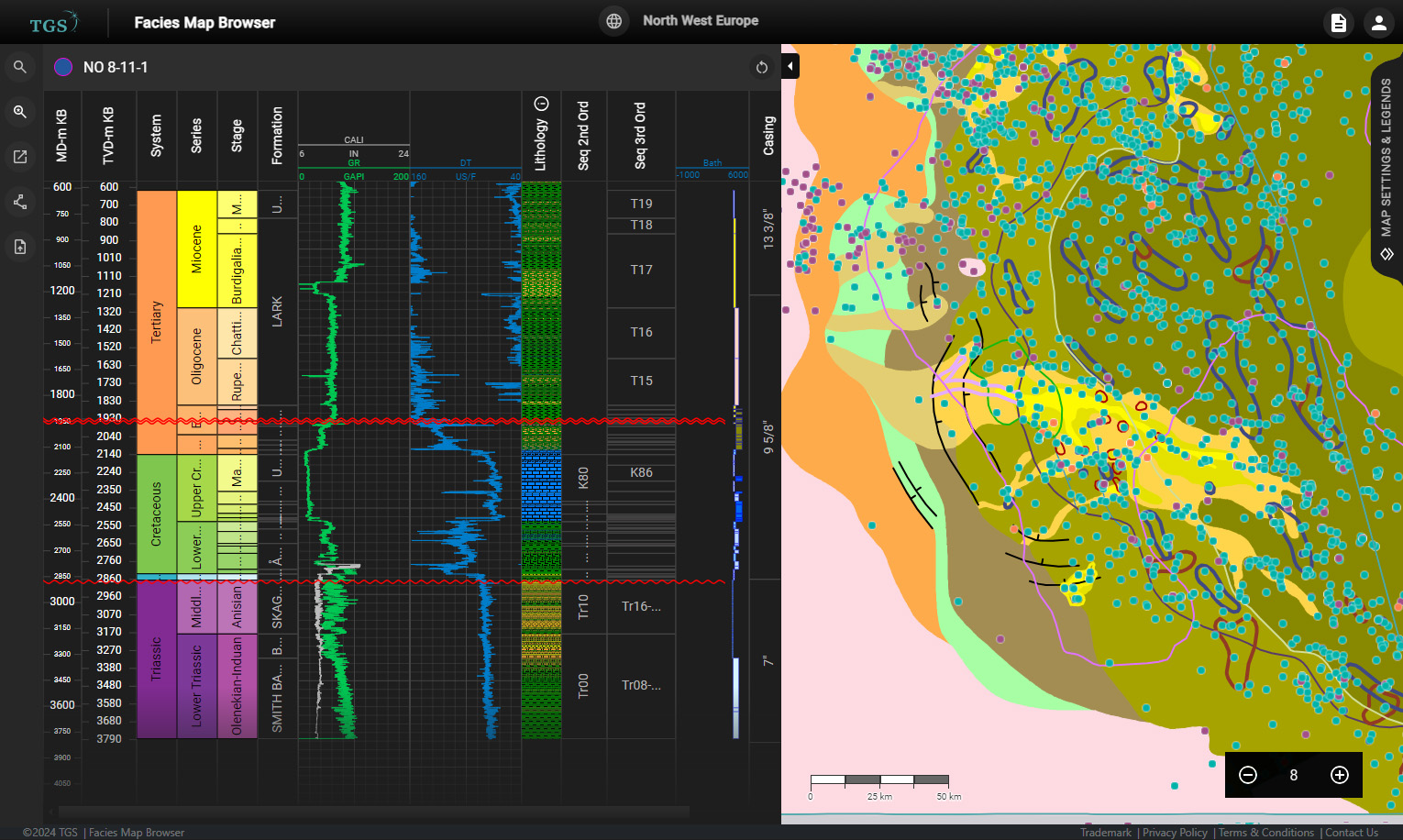Click the Contact Us footer link
The width and height of the screenshot is (1403, 840).
pos(1351,832)
